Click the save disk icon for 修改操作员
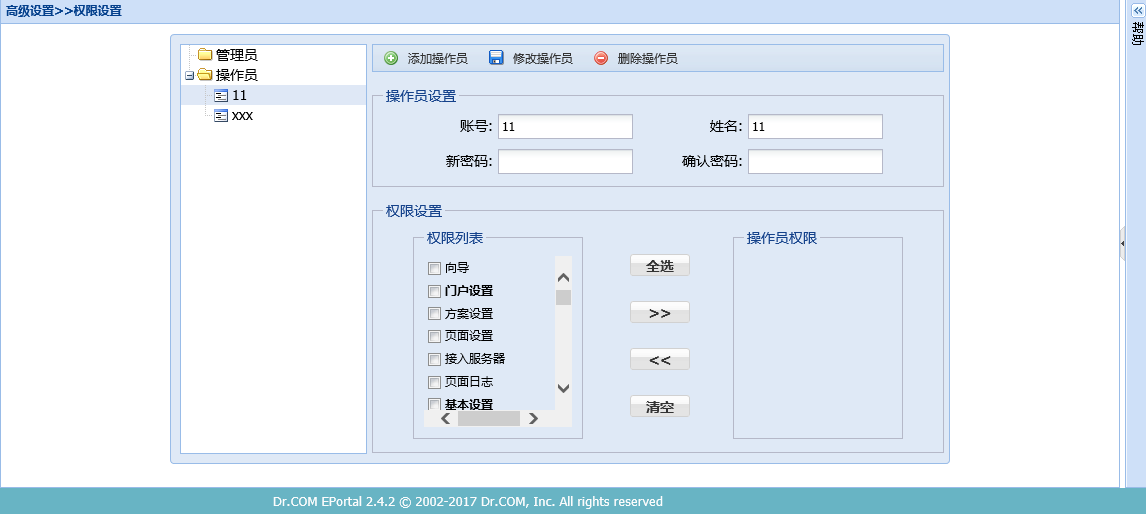 pos(496,58)
